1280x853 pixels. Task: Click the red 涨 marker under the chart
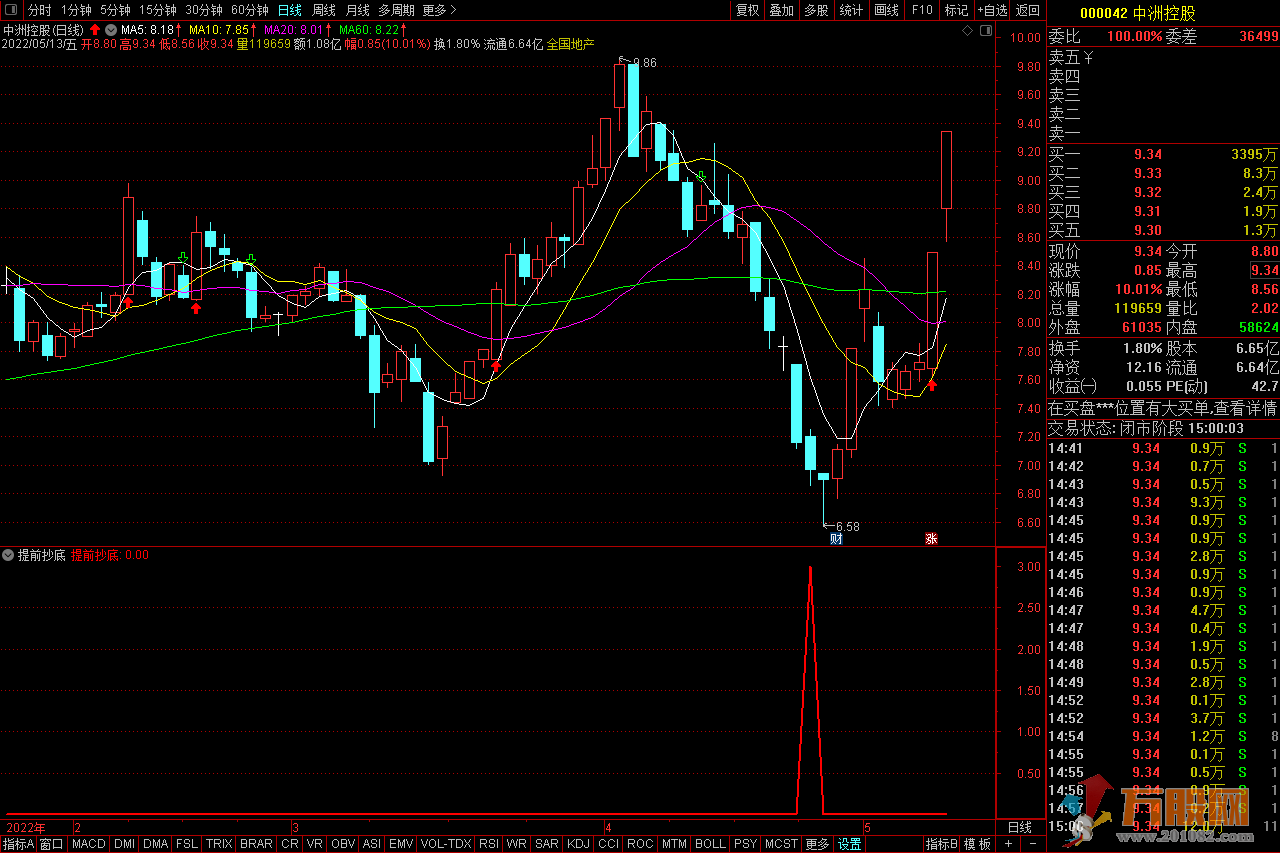931,539
